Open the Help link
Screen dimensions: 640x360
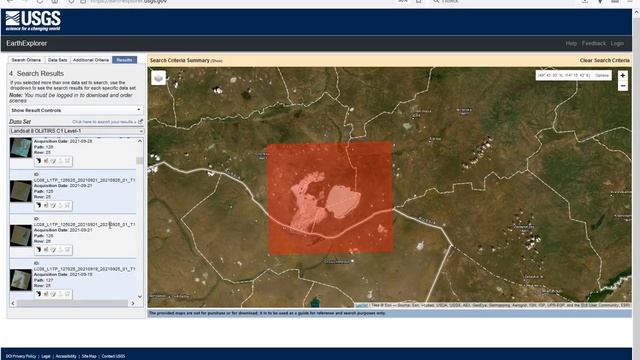coord(571,43)
